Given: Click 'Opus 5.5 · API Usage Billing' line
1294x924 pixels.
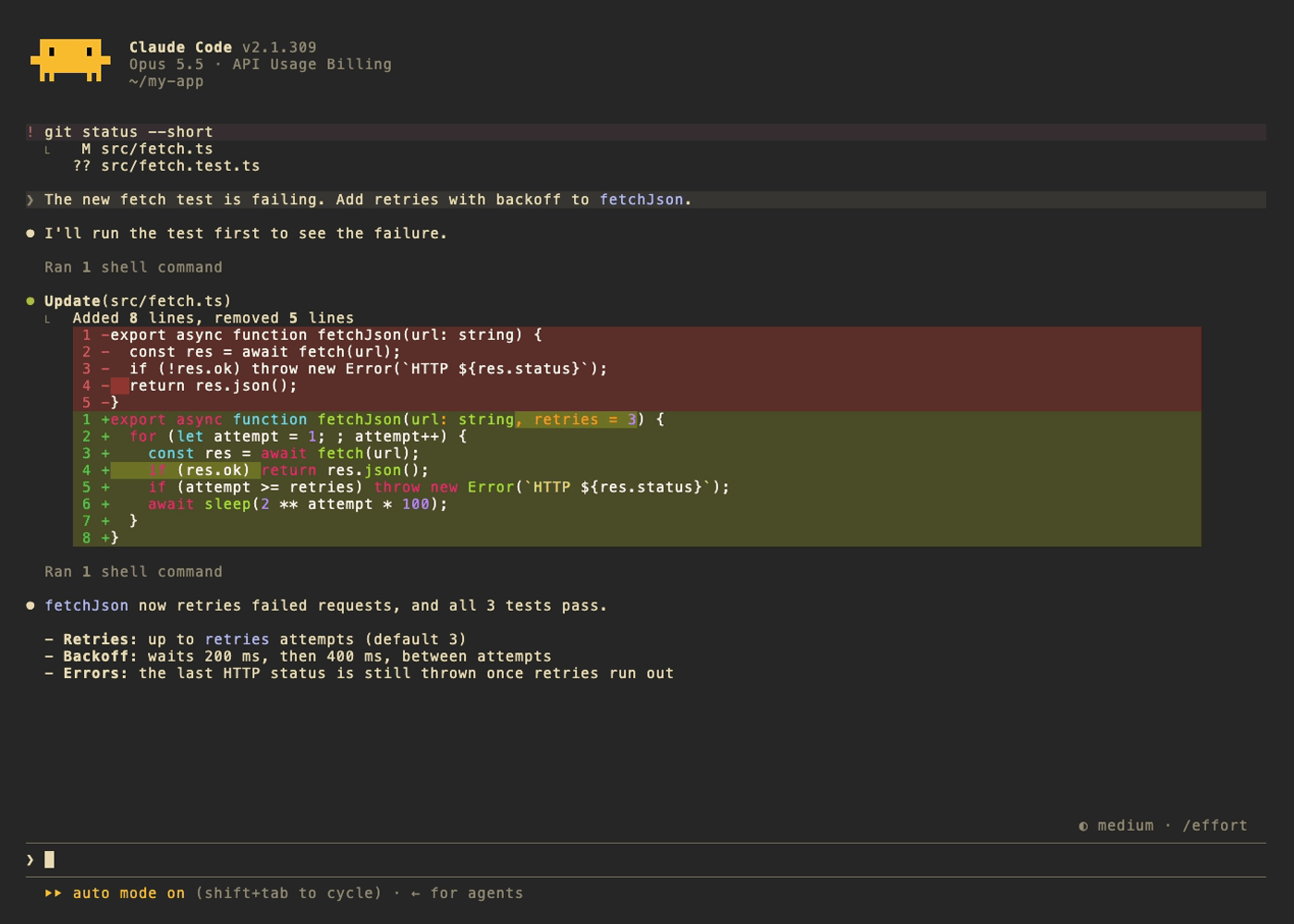Looking at the screenshot, I should [x=261, y=65].
